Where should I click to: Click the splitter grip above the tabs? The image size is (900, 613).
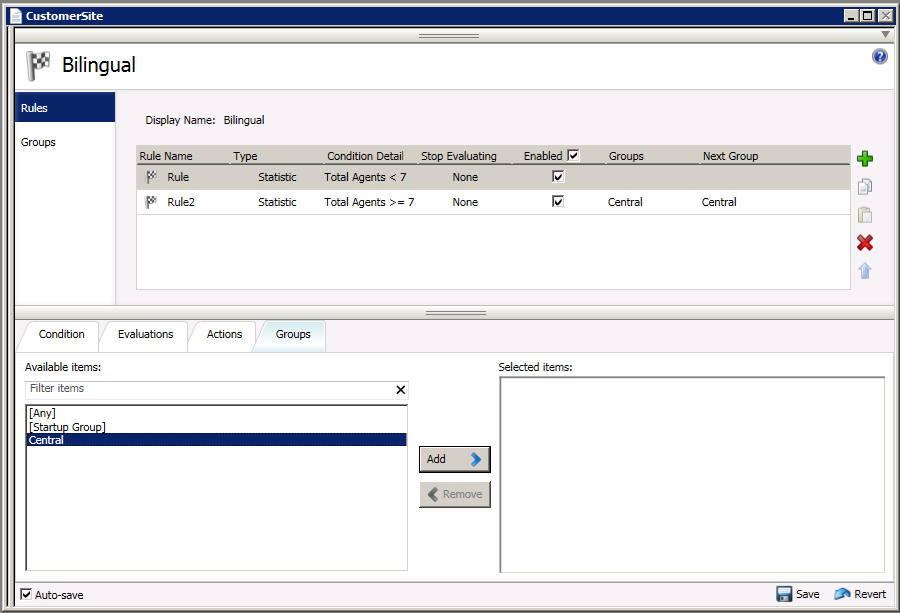455,313
